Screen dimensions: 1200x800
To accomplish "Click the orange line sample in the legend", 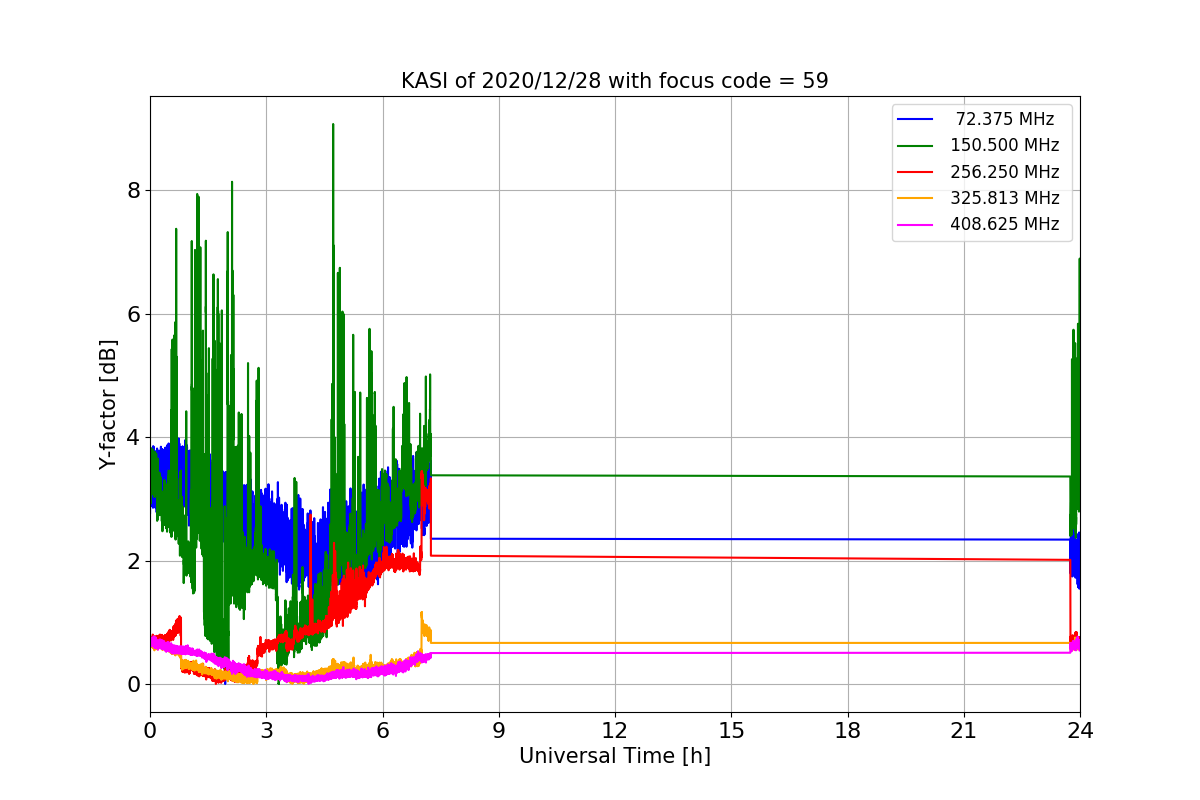I will [916, 198].
